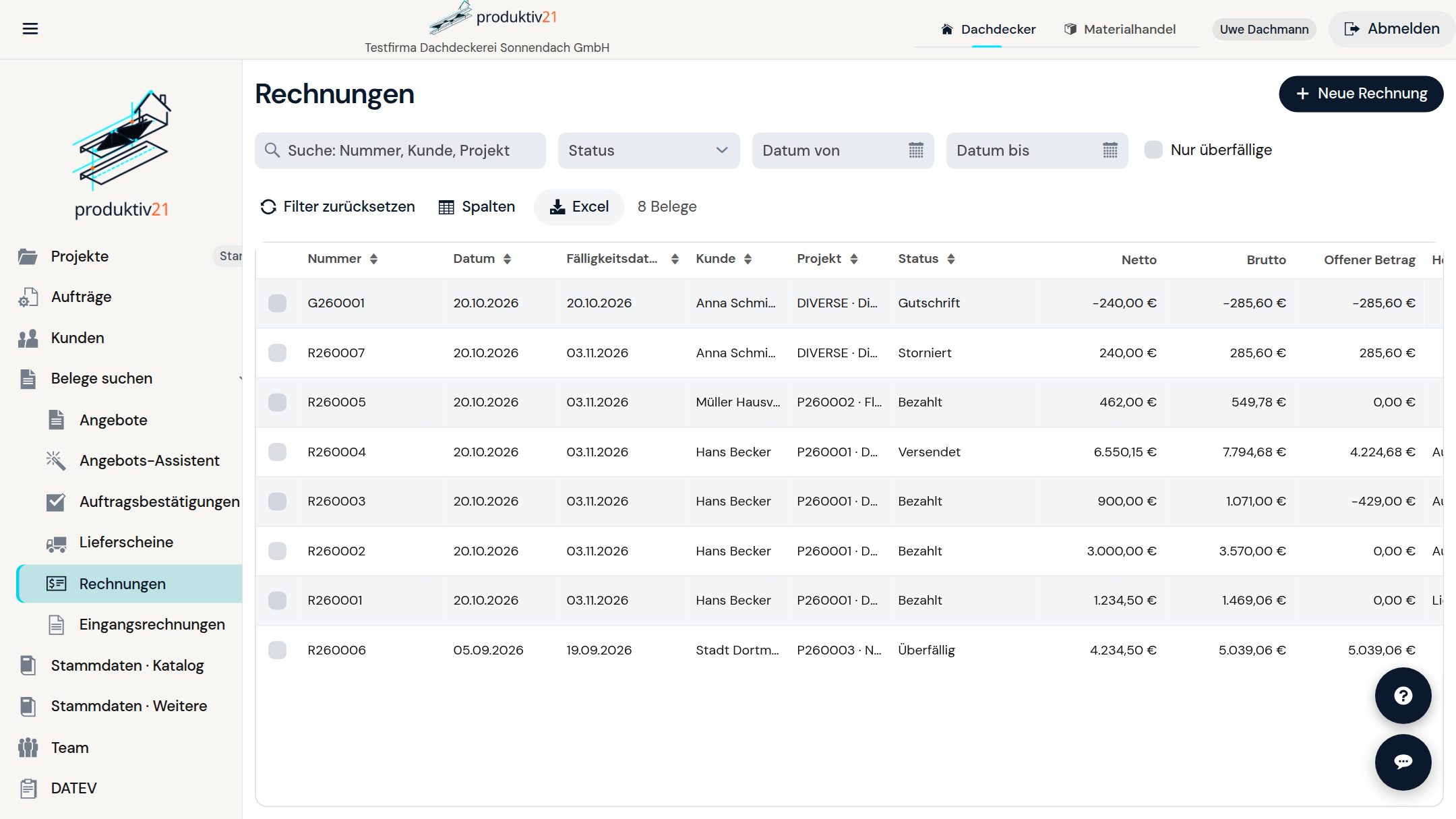Click the calendar icon in Datum von
The height and width of the screenshot is (819, 1456).
tap(915, 150)
